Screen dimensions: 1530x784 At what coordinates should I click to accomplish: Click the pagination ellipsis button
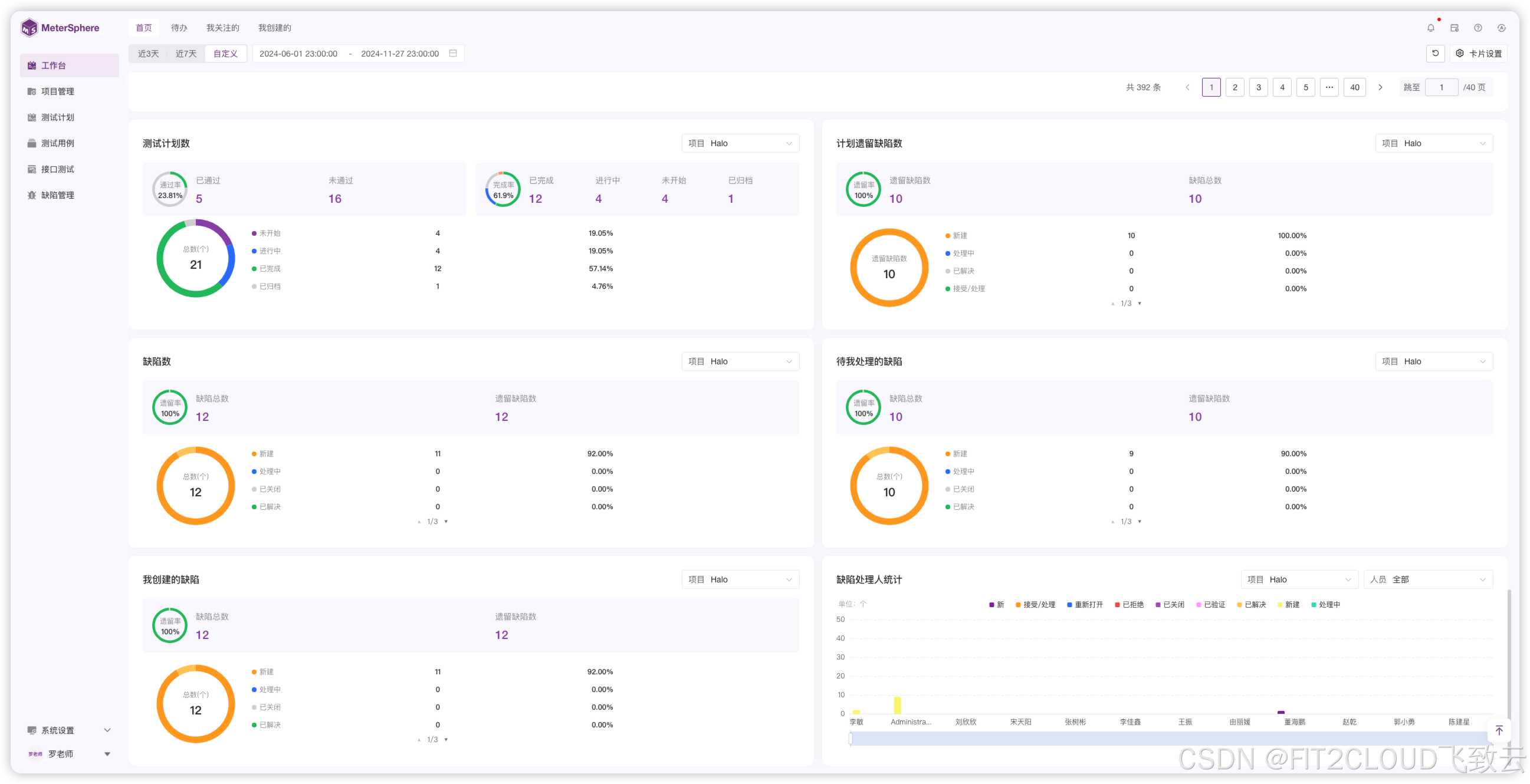click(x=1329, y=87)
